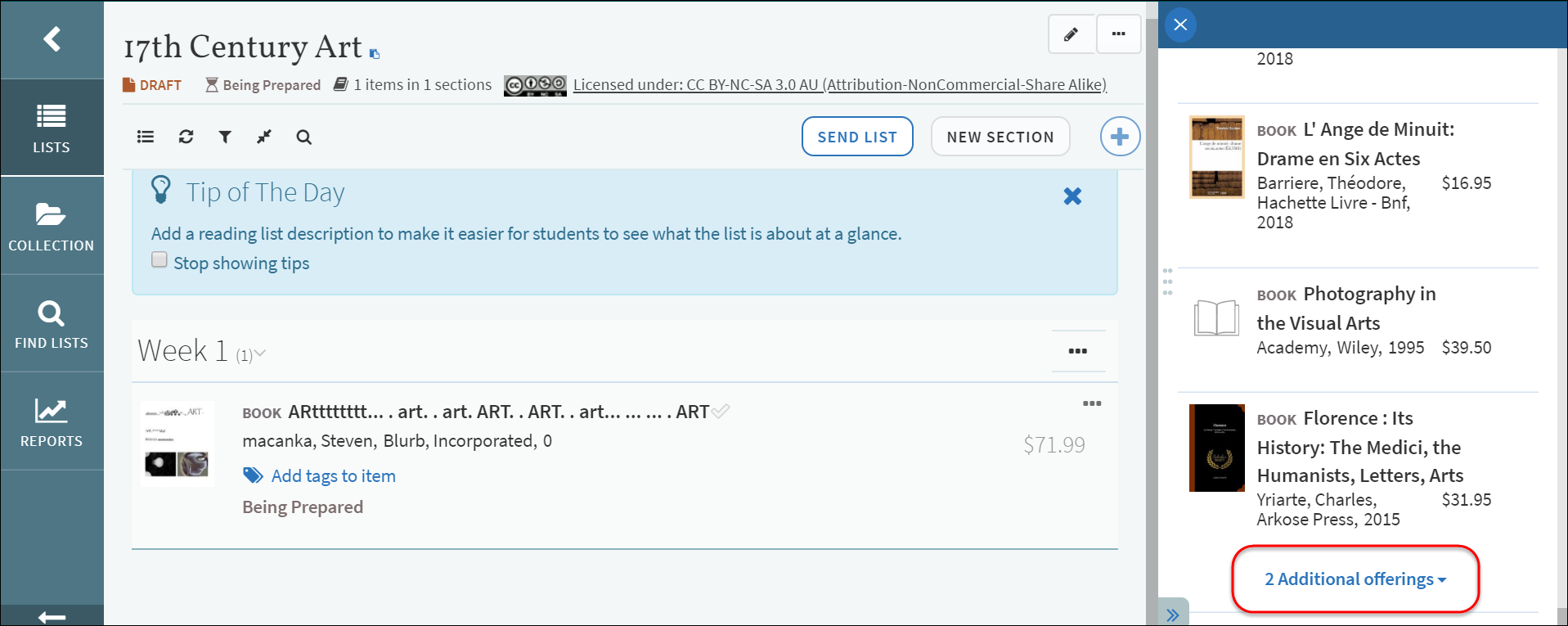Check the Stop showing tips checkbox
Viewport: 1568px width, 626px height.
(x=159, y=260)
